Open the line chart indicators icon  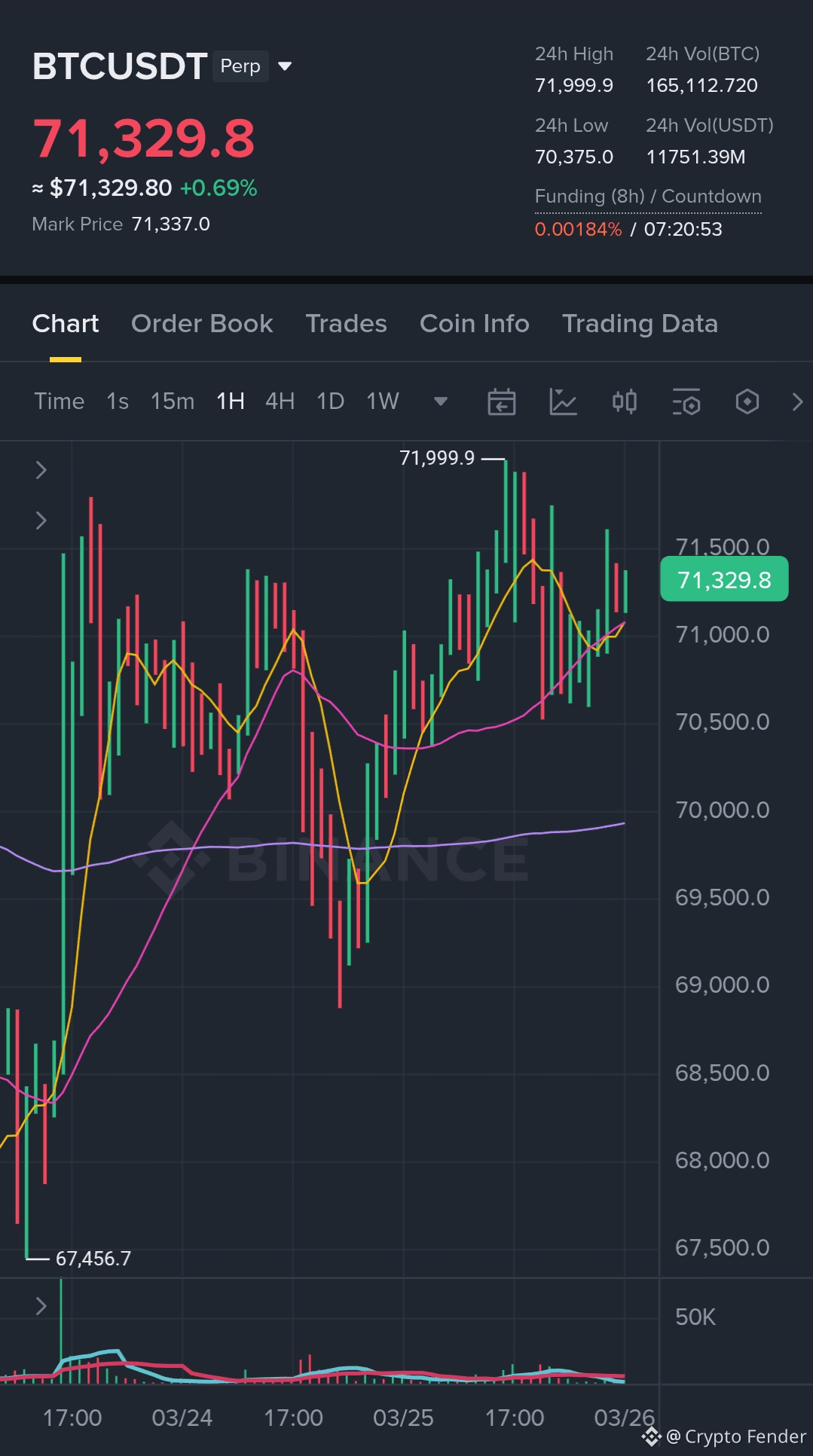pos(563,401)
